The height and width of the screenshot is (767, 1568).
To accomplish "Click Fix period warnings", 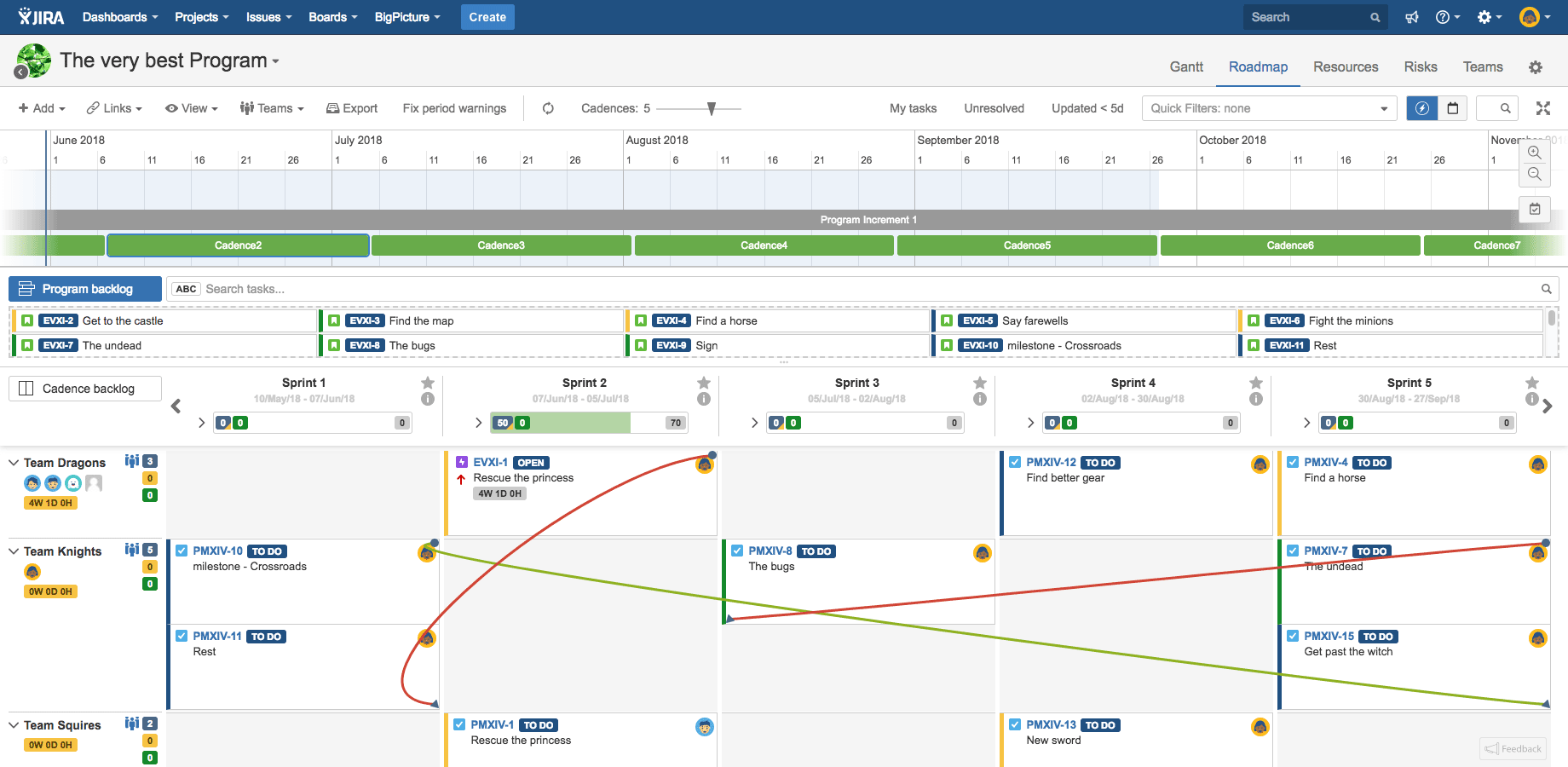I will pyautogui.click(x=454, y=108).
